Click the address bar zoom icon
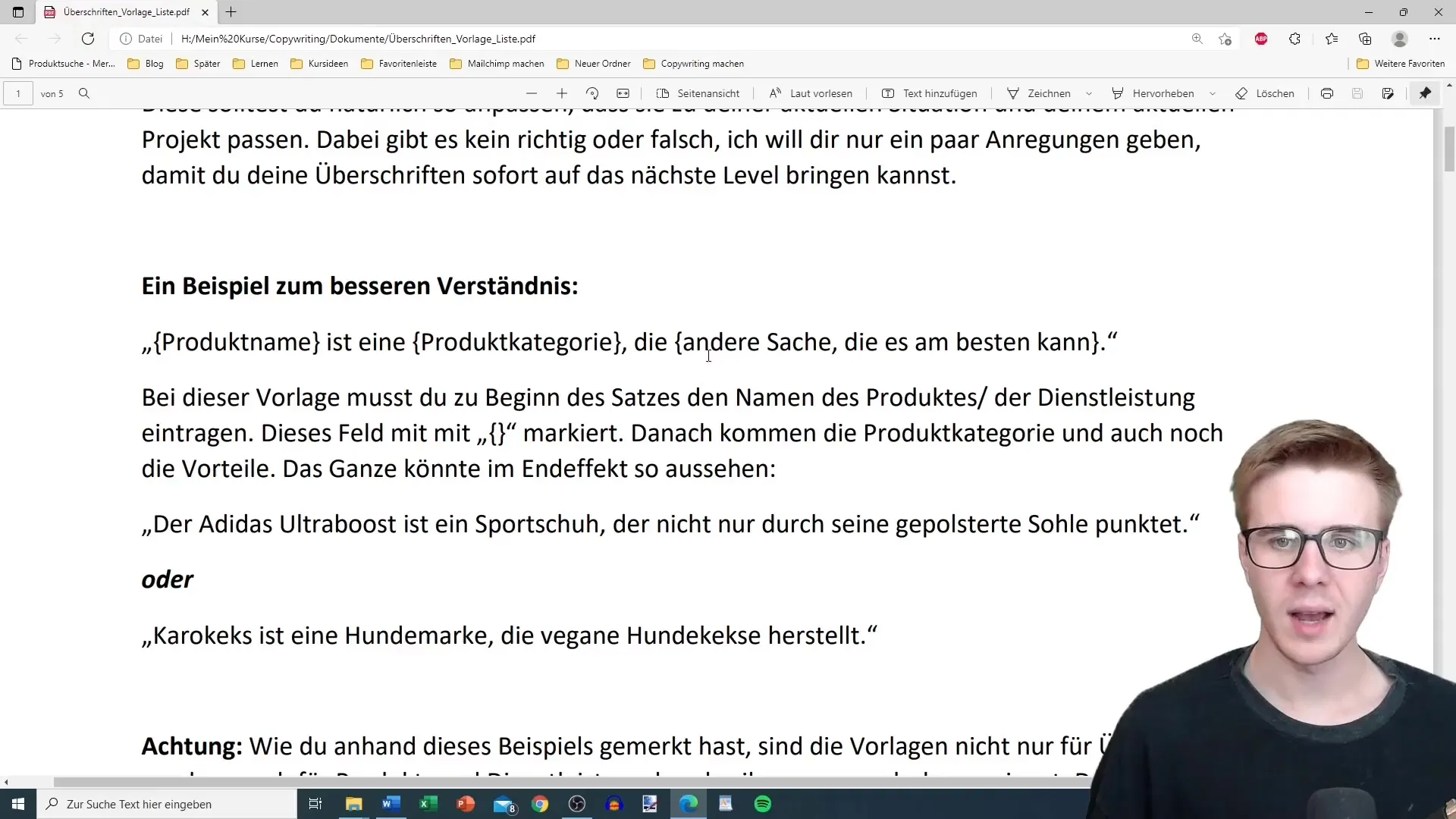 [1197, 39]
